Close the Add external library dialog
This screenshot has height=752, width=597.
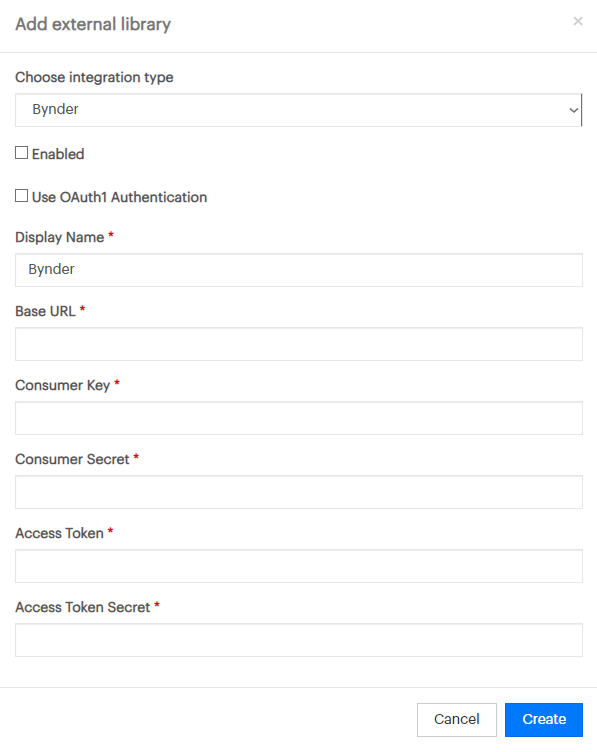(x=578, y=21)
